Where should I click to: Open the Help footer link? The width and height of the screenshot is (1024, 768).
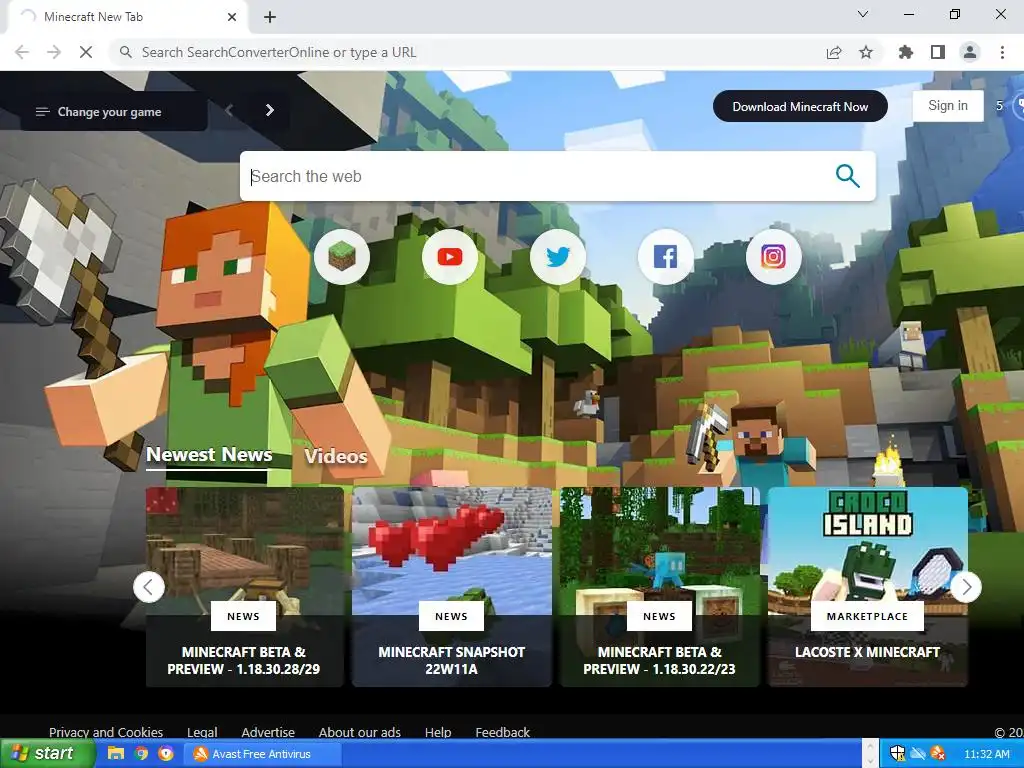pyautogui.click(x=438, y=732)
